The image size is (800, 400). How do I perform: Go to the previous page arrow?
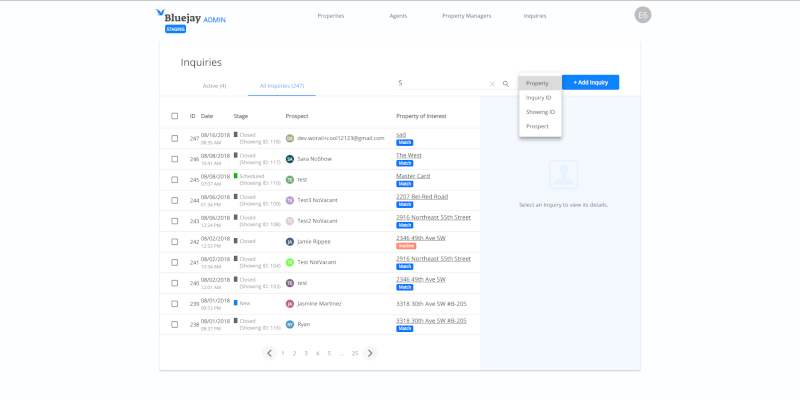[269, 353]
